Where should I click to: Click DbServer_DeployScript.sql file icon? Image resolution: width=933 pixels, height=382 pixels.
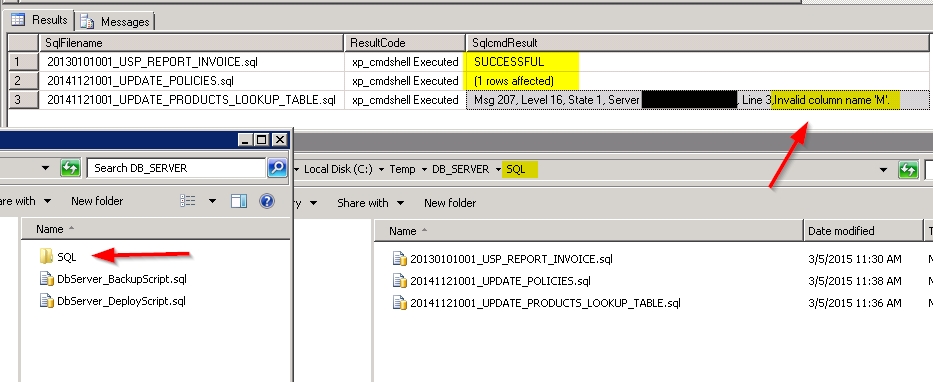[46, 300]
